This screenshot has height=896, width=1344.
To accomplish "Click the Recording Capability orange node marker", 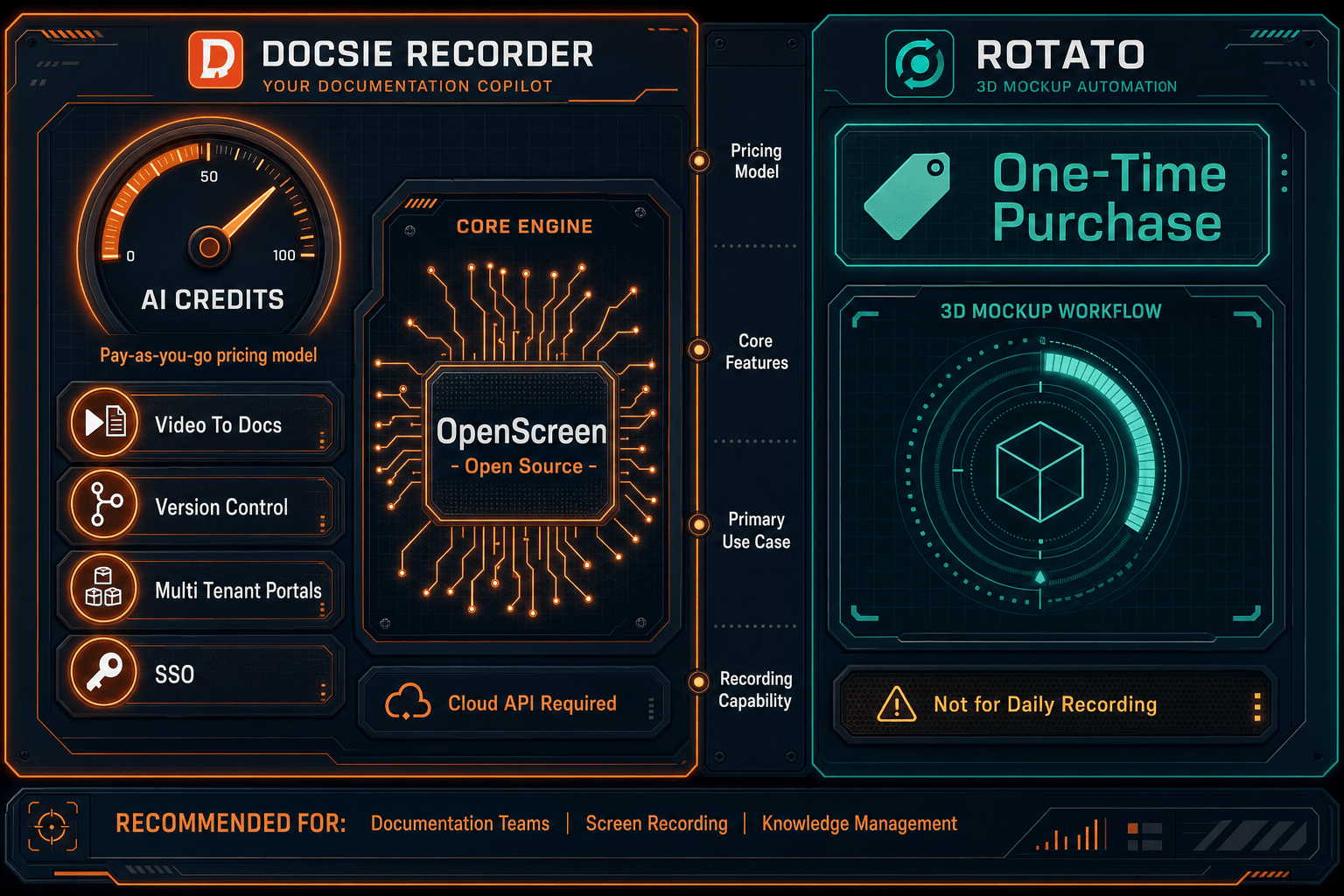I will coord(699,682).
